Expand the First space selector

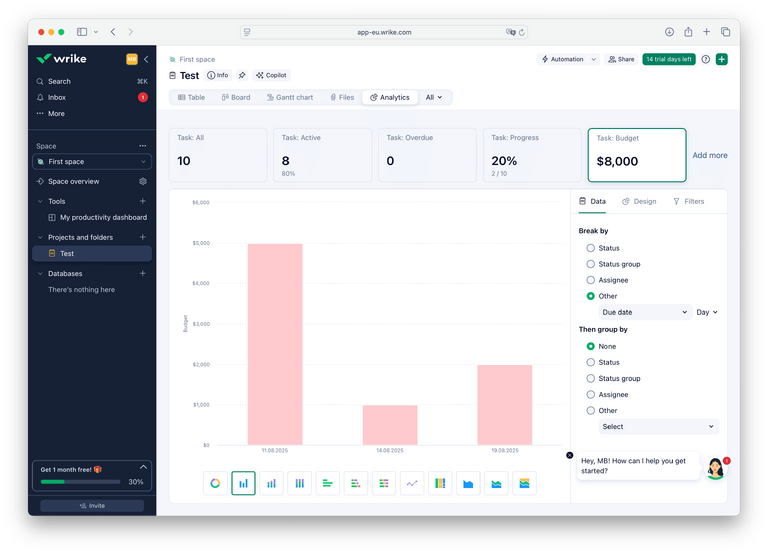click(91, 162)
